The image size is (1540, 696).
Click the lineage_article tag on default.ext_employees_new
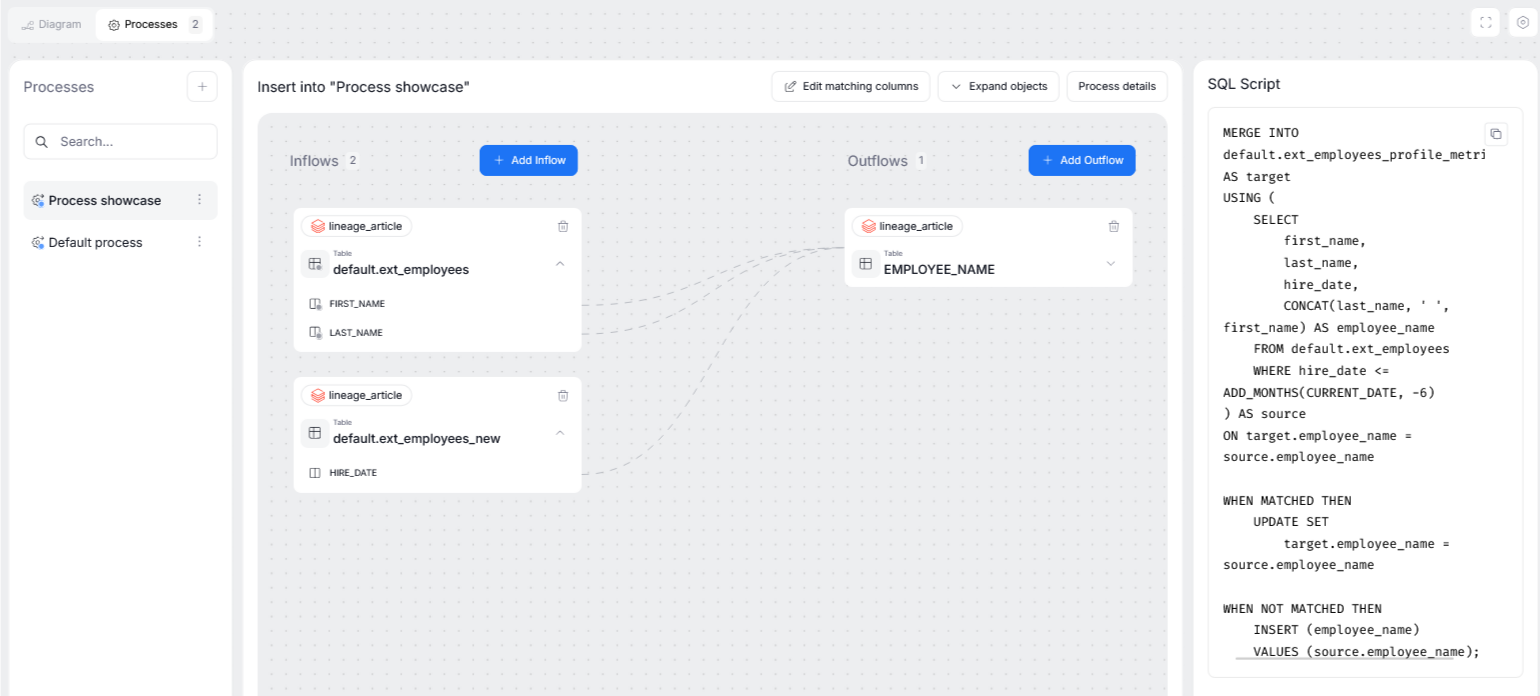(x=357, y=395)
